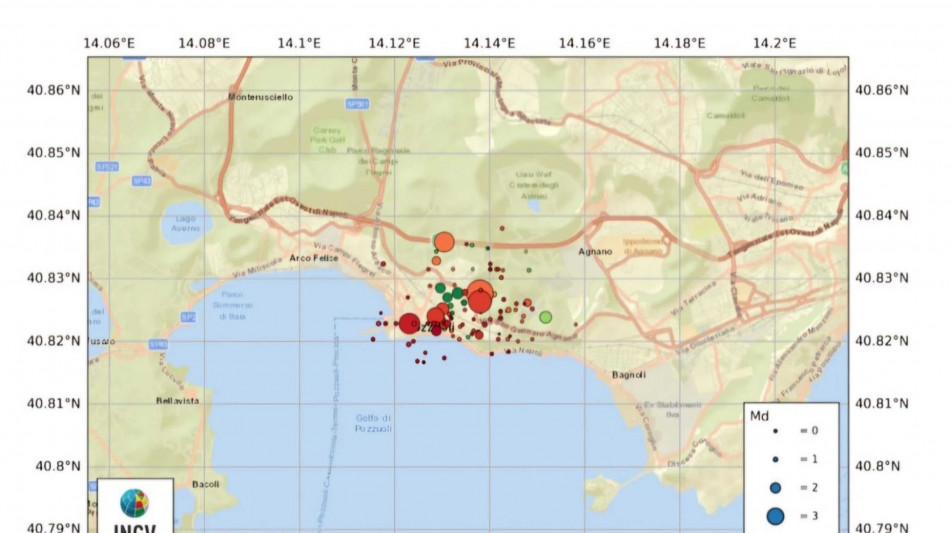Screen dimensions: 950x533
Task: Click the 14.06°E longitude label
Action: tap(109, 44)
